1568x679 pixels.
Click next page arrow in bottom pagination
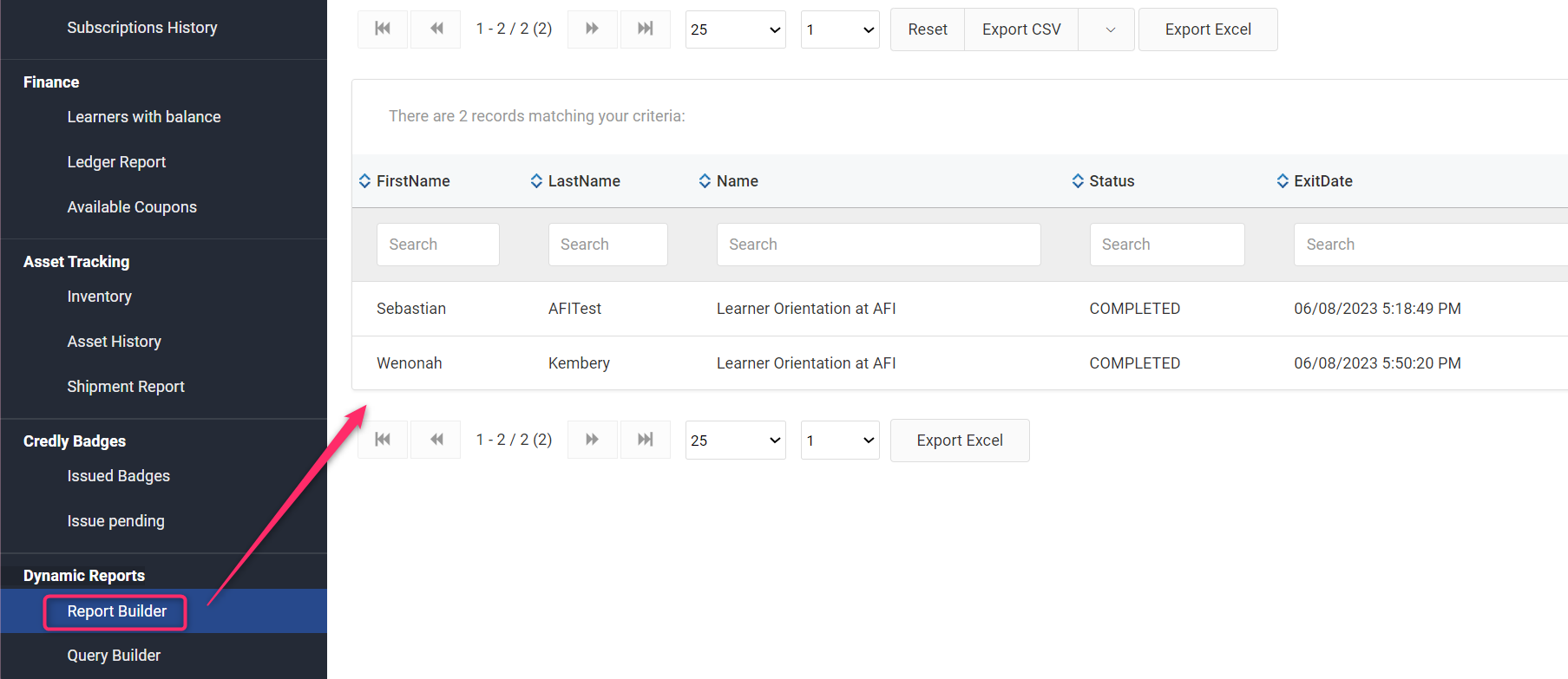tap(592, 440)
